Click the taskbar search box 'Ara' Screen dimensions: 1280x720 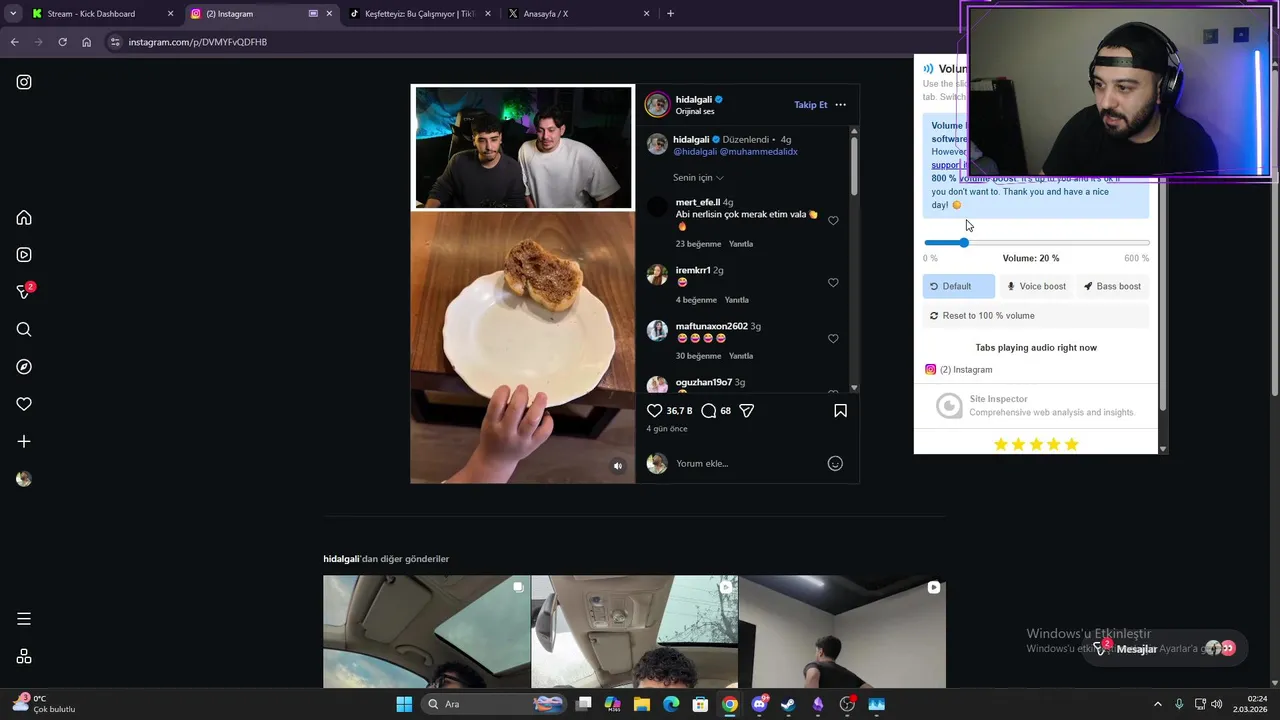point(494,704)
